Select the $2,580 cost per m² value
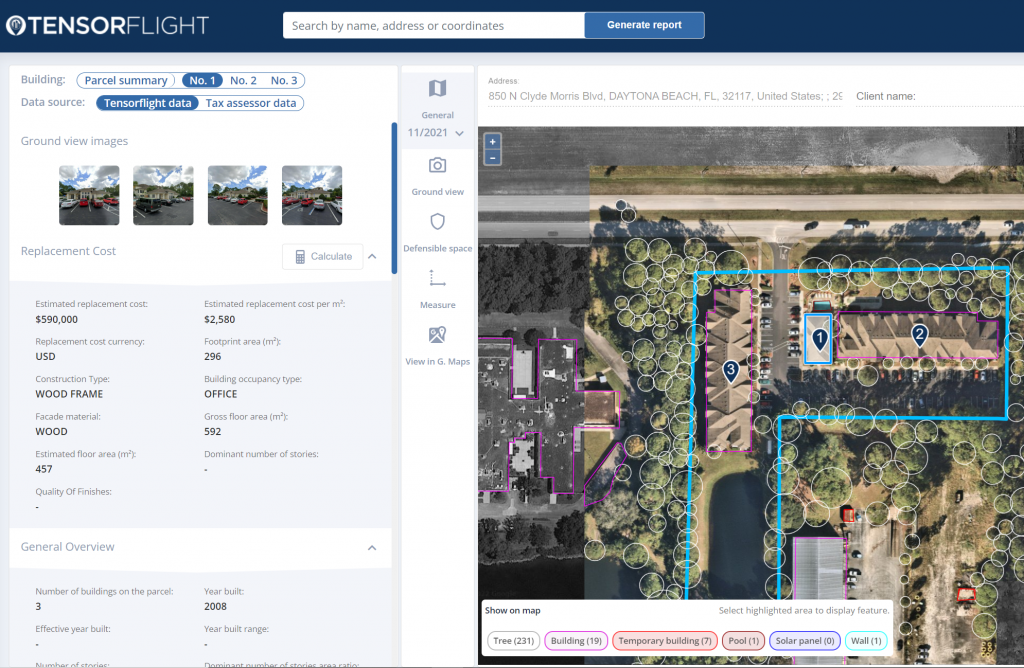The width and height of the screenshot is (1024, 668). [219, 319]
